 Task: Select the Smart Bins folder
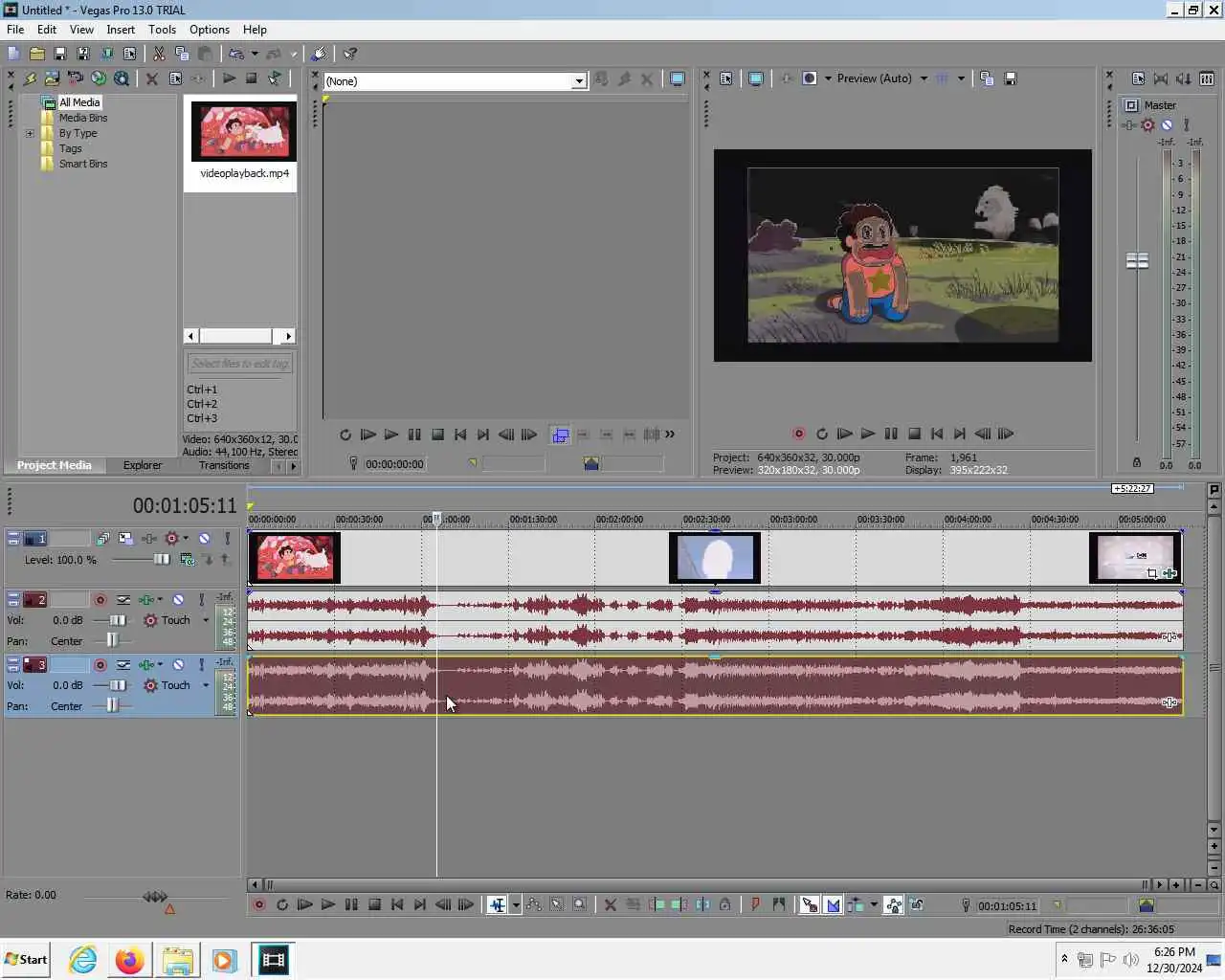coord(83,164)
